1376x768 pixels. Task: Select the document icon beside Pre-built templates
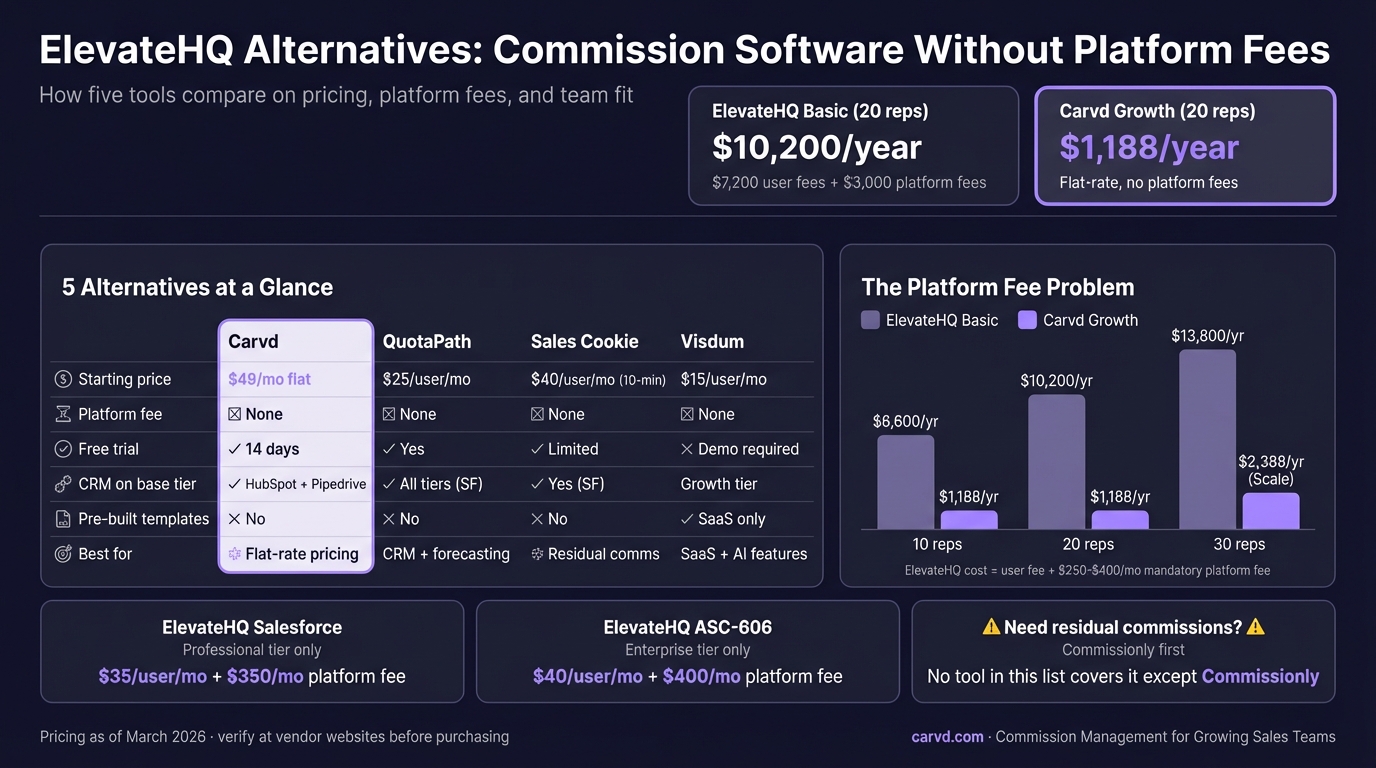63,519
